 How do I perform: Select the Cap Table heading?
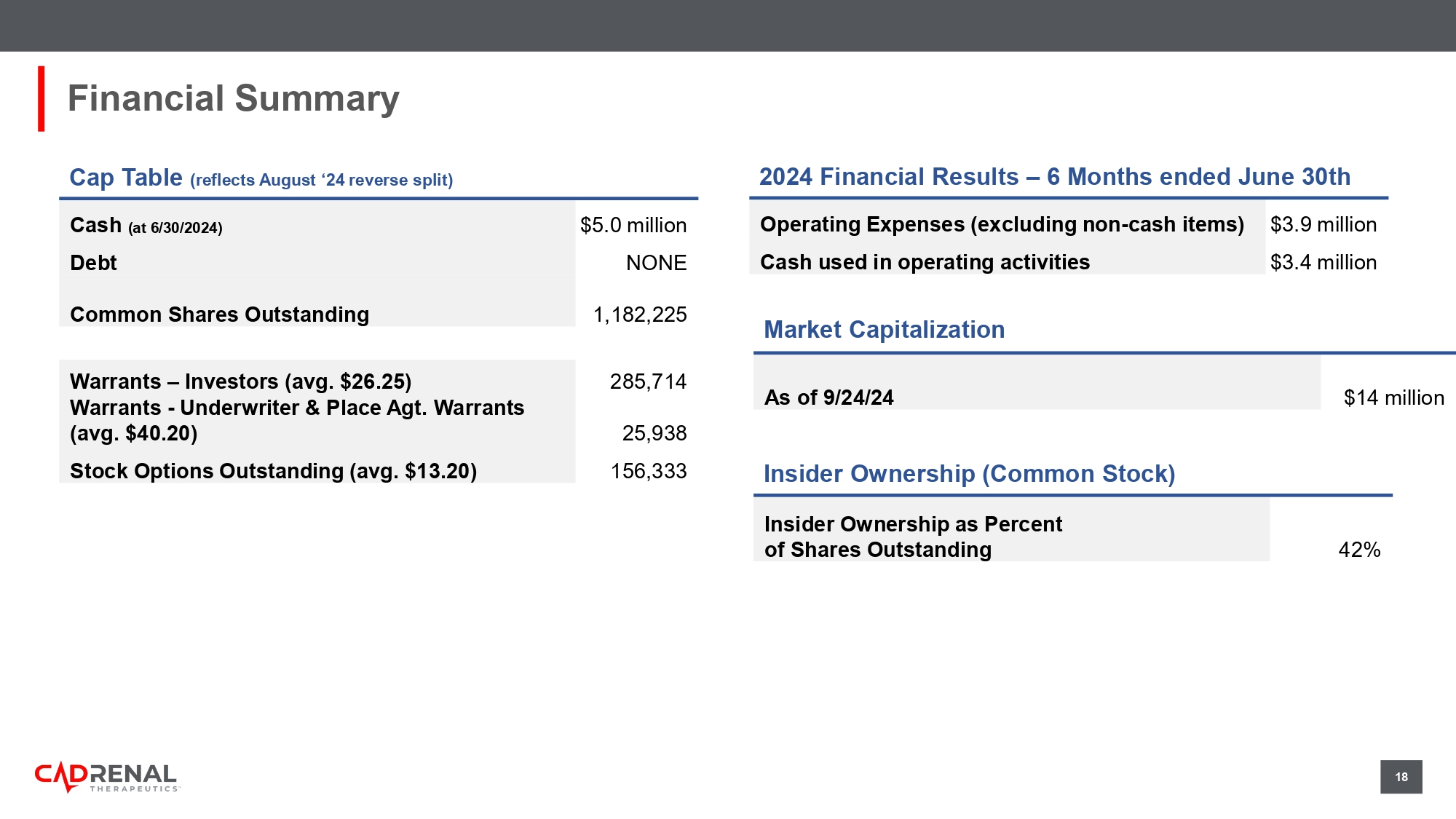click(261, 178)
